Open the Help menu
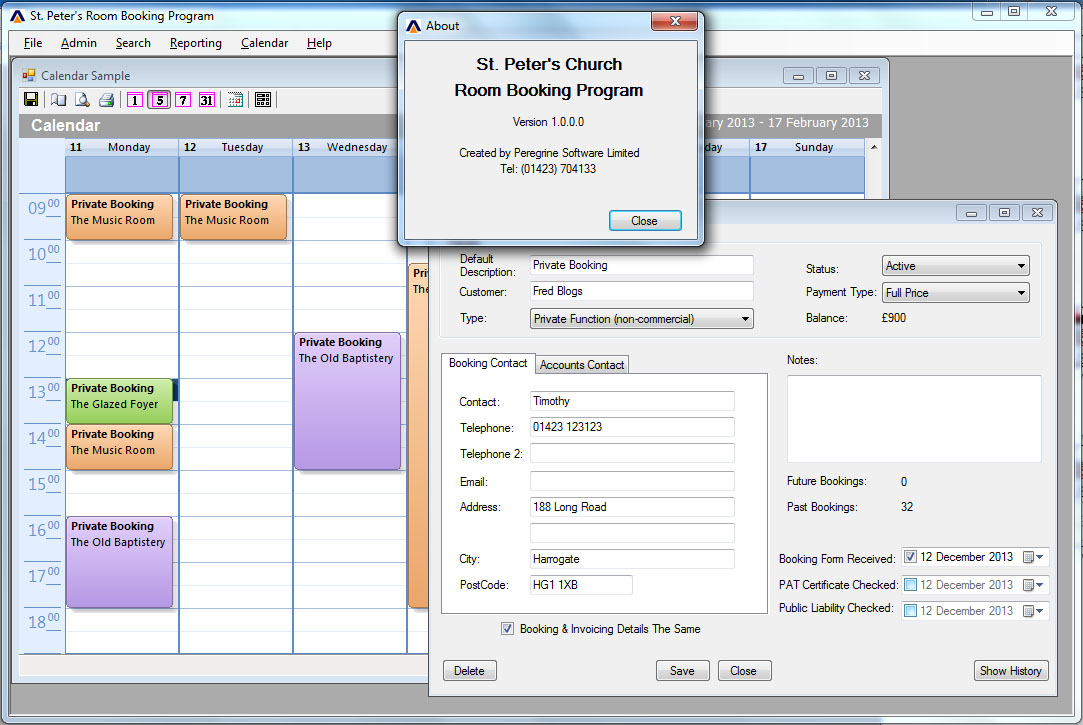Screen dimensions: 1083x725 (x=319, y=43)
